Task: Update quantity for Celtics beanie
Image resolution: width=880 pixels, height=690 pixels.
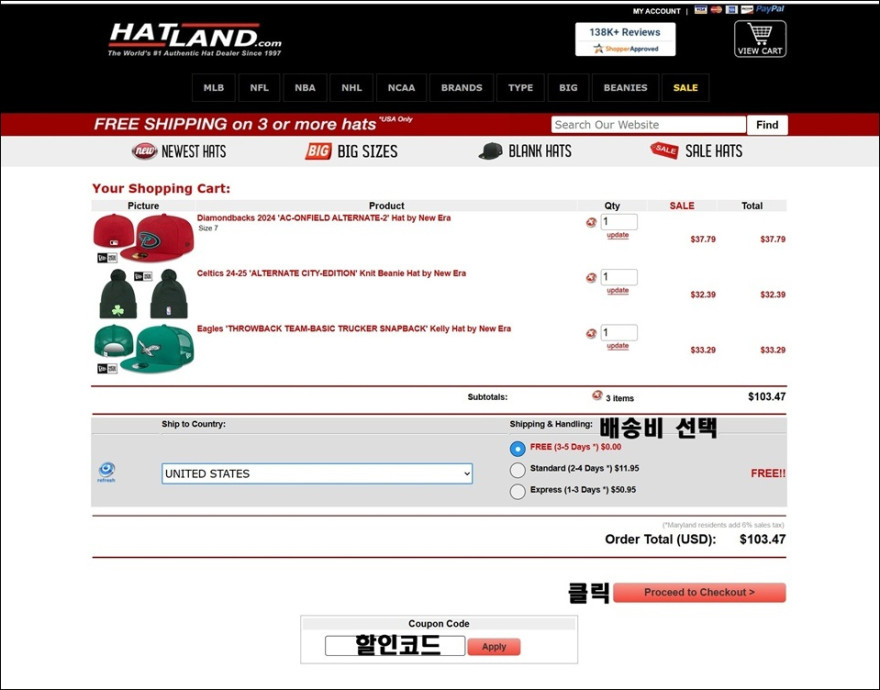Action: [617, 290]
